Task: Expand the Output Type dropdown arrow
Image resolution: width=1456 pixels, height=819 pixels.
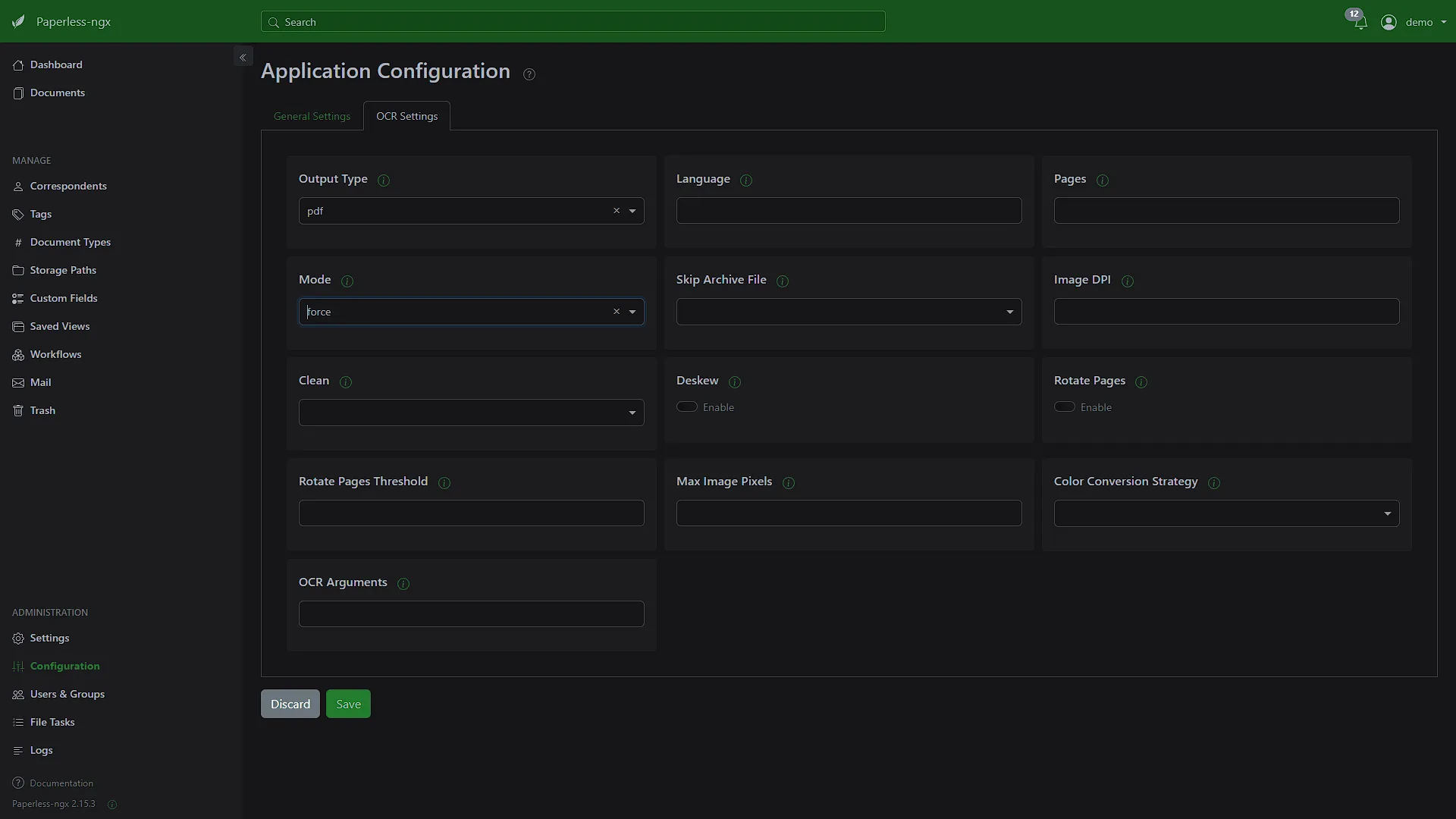Action: tap(632, 212)
